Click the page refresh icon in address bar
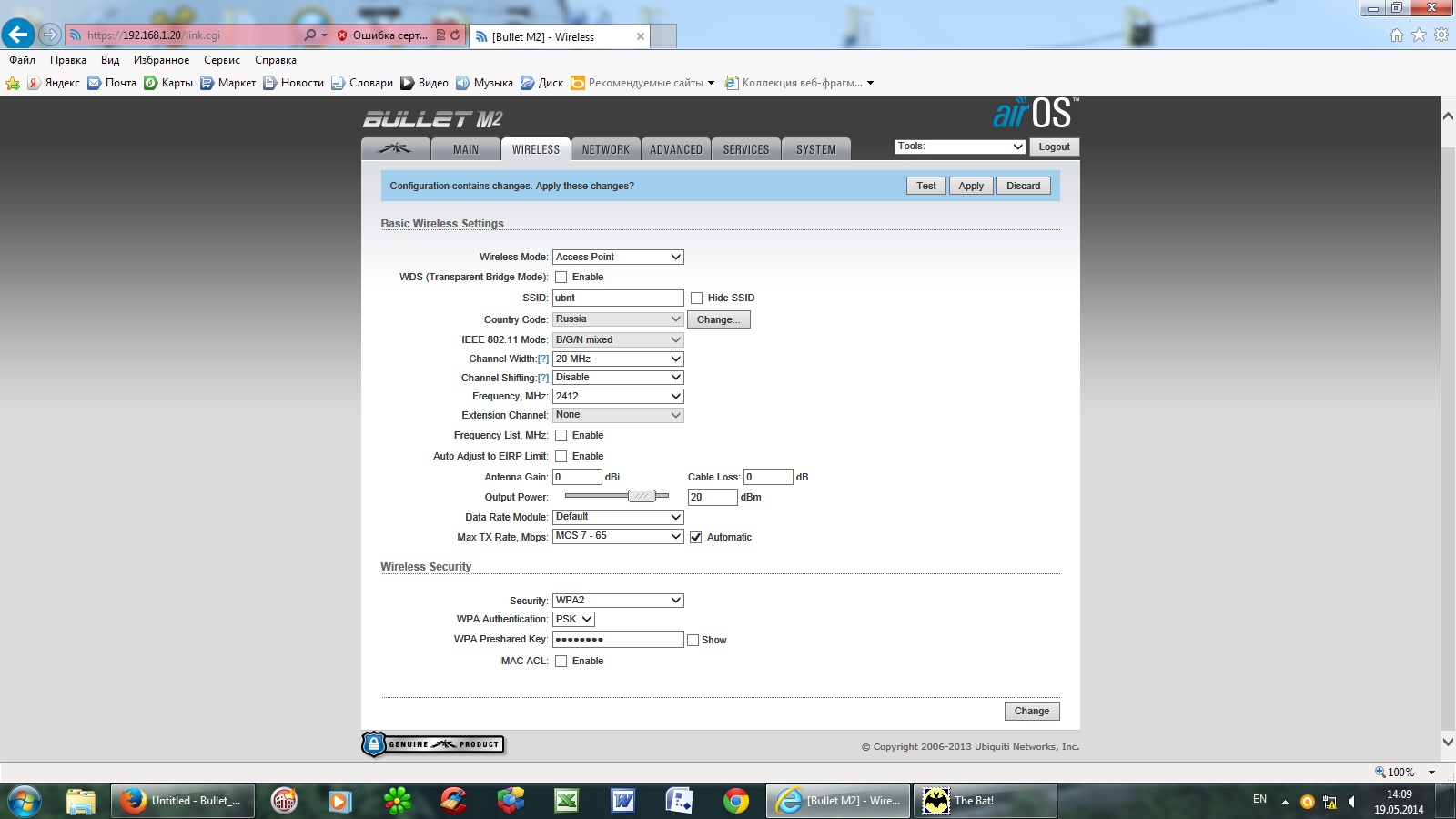The width and height of the screenshot is (1456, 819). coord(455,35)
